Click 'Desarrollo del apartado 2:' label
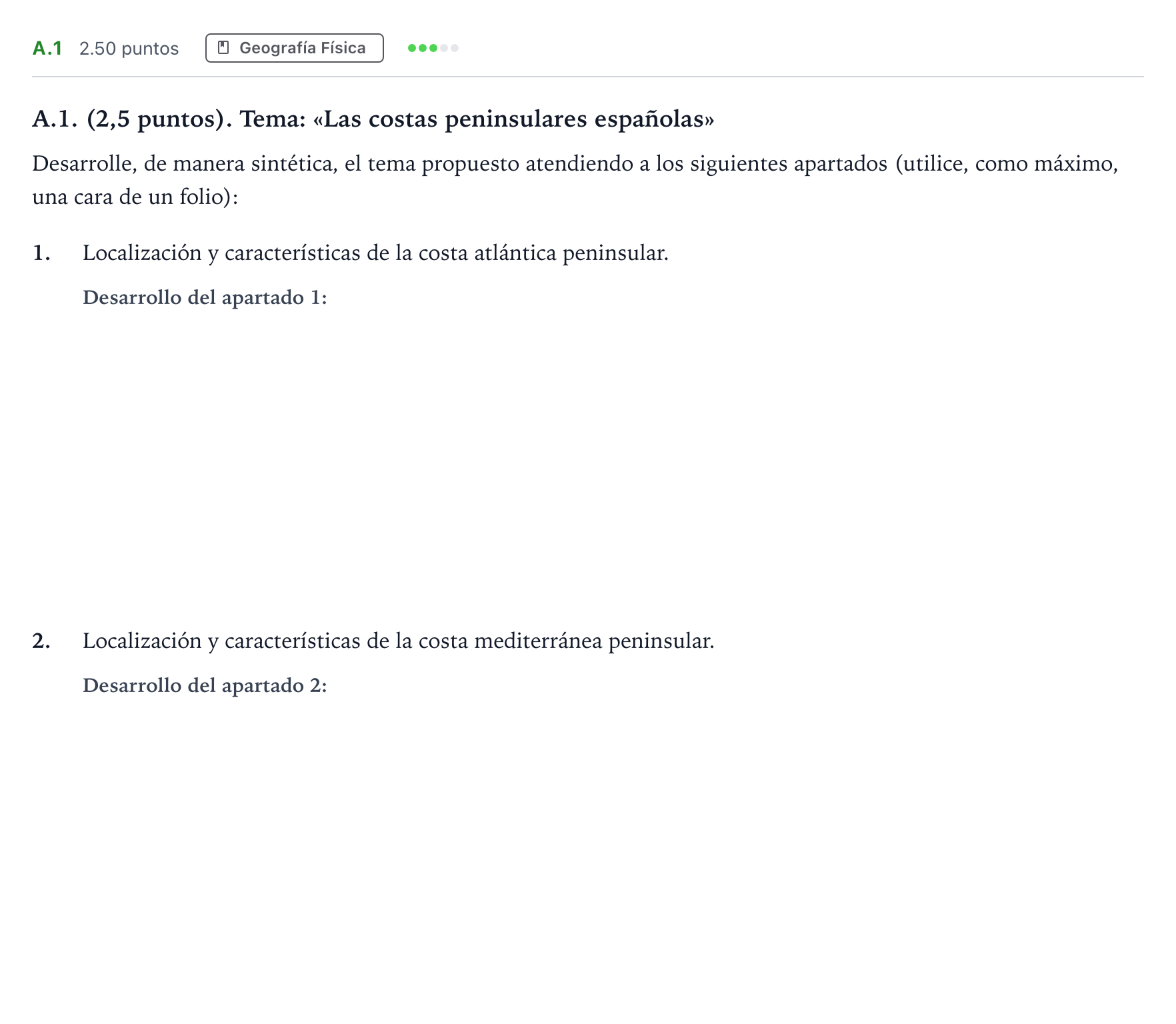The image size is (1176, 1024). tap(205, 685)
